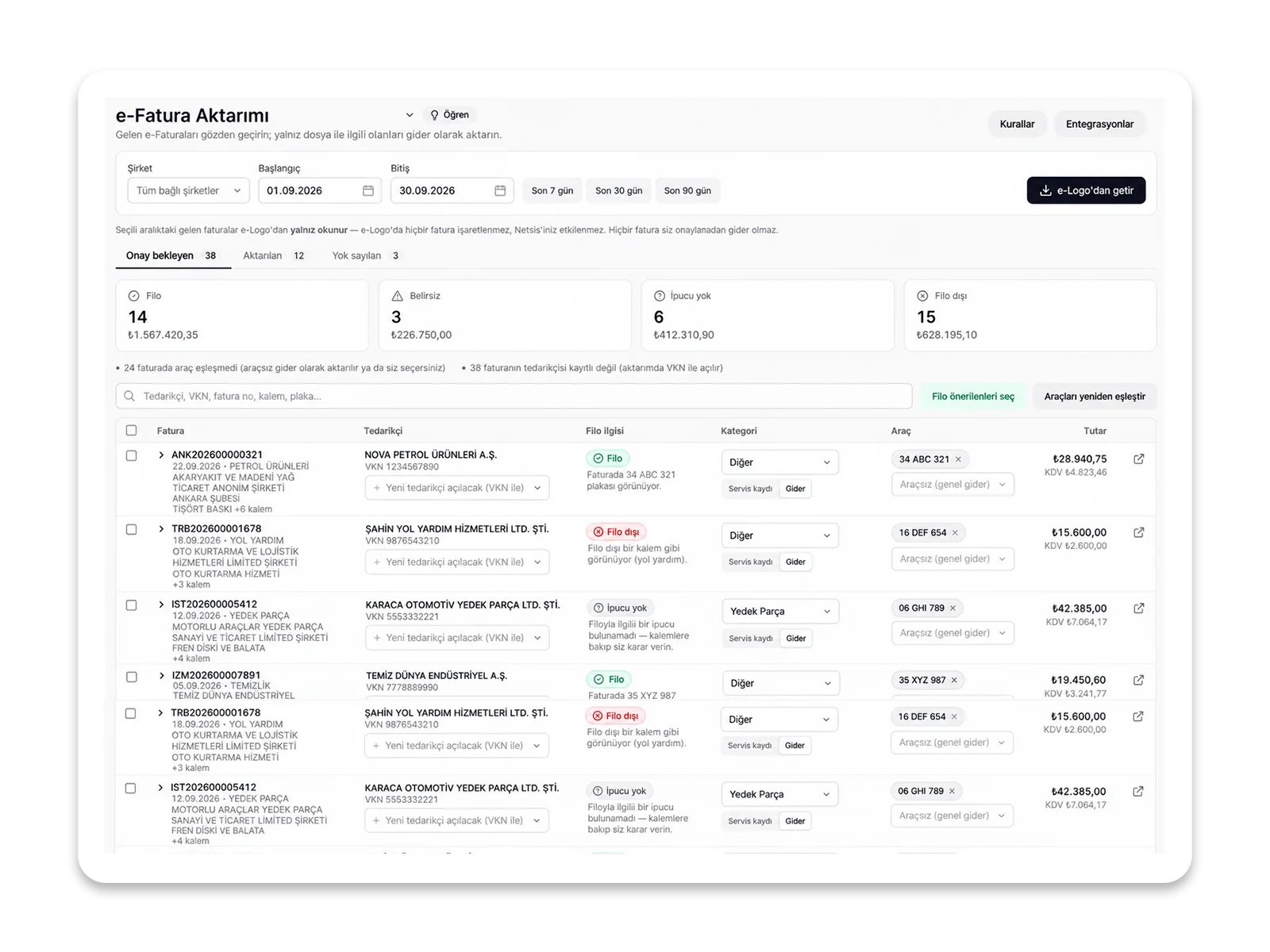Image resolution: width=1270 pixels, height=952 pixels.
Task: Check invoice ANK202600000321 row
Action: point(132,455)
